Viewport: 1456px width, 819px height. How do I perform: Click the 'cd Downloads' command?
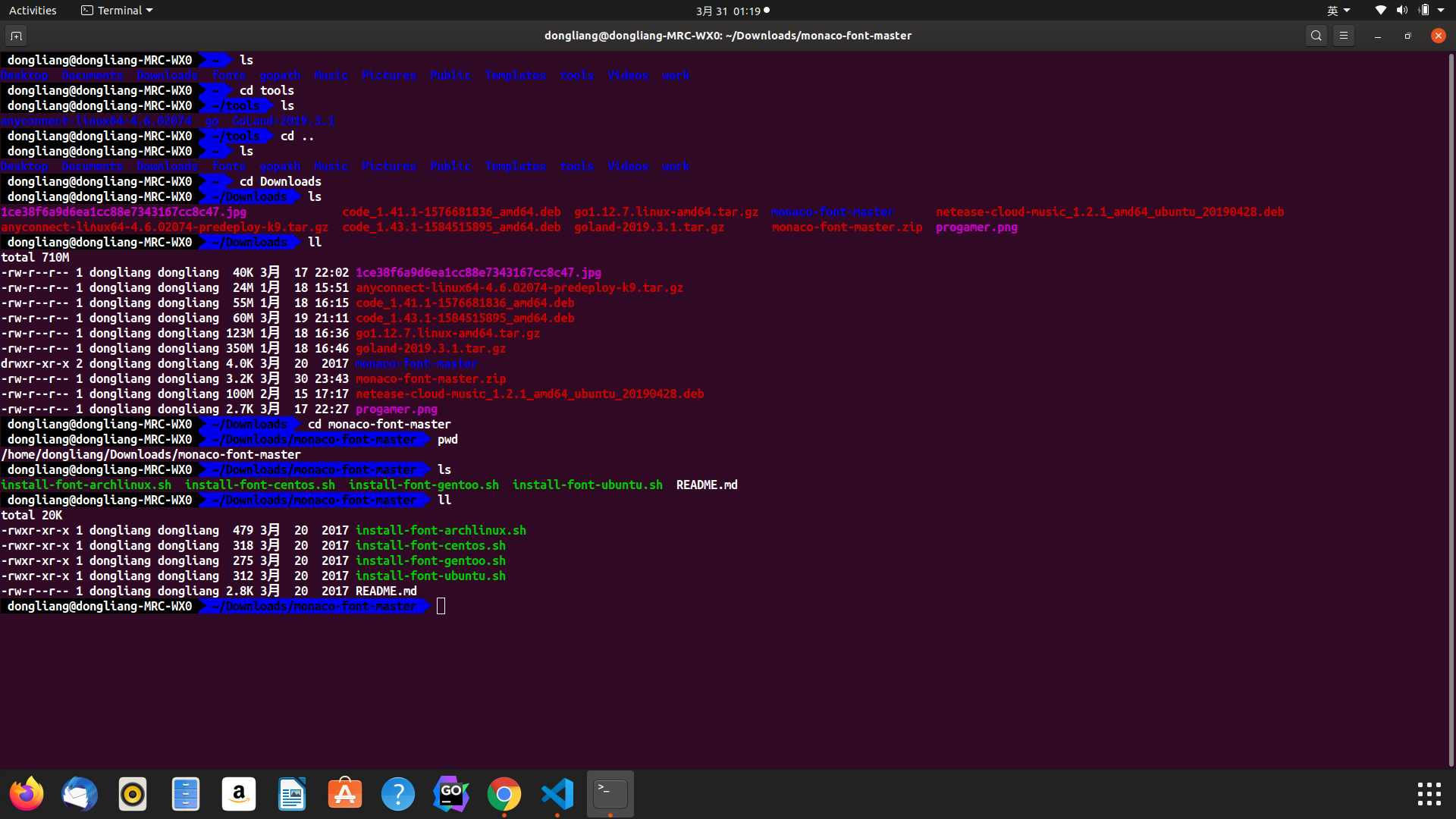coord(281,181)
